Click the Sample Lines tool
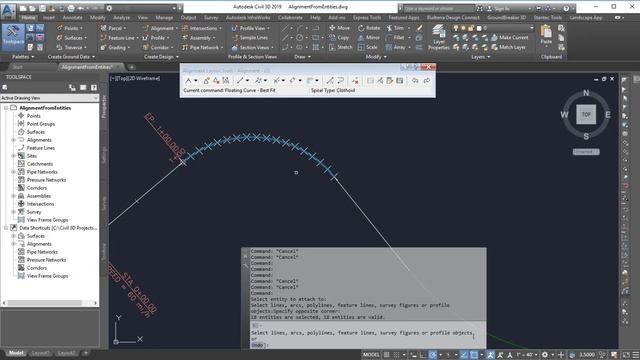Viewport: 640px width, 360px height. [x=249, y=38]
